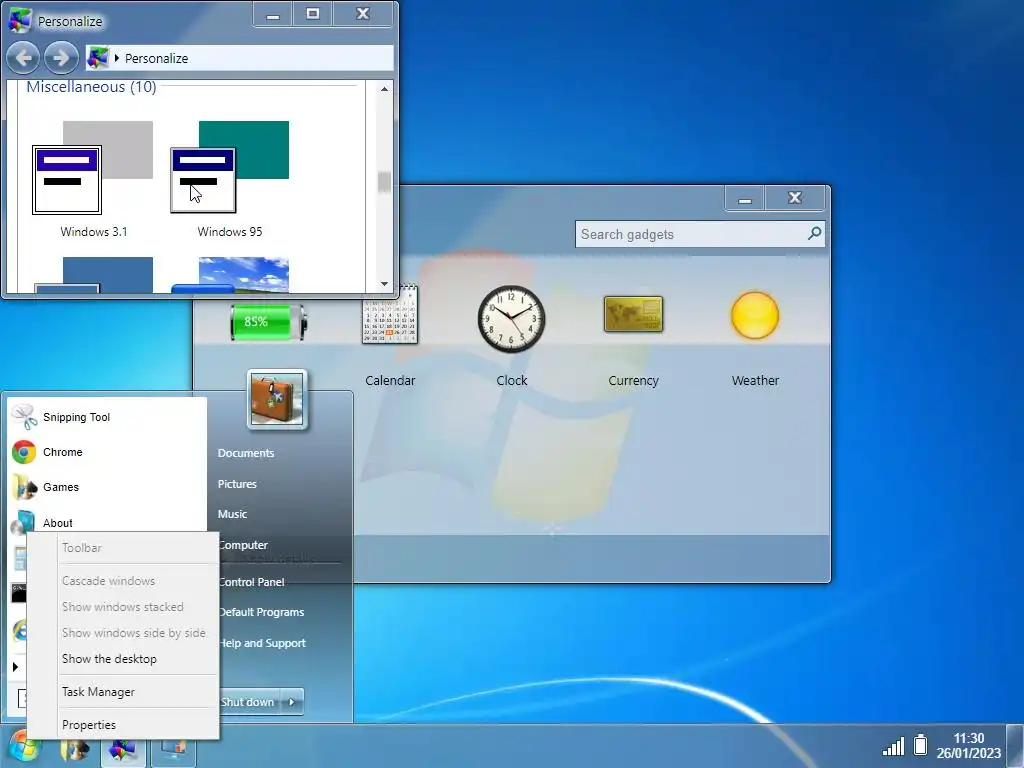Image resolution: width=1024 pixels, height=768 pixels.
Task: Open the Shut down options arrow
Action: coord(292,702)
